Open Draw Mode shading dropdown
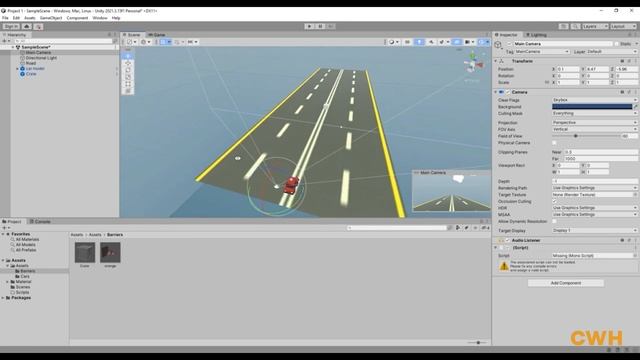640x360 pixels. coord(393,42)
